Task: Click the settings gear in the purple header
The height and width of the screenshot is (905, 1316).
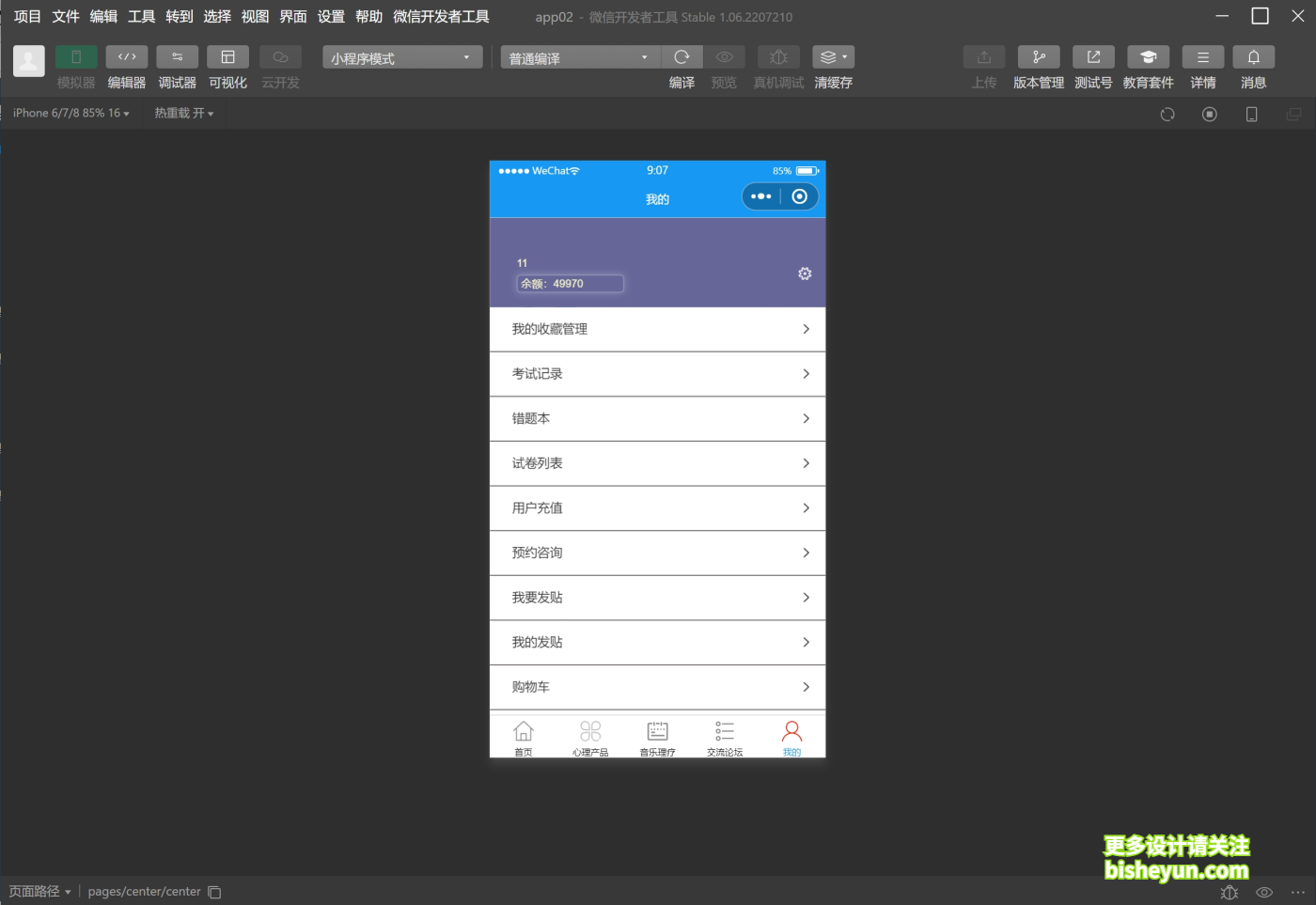Action: [x=805, y=273]
